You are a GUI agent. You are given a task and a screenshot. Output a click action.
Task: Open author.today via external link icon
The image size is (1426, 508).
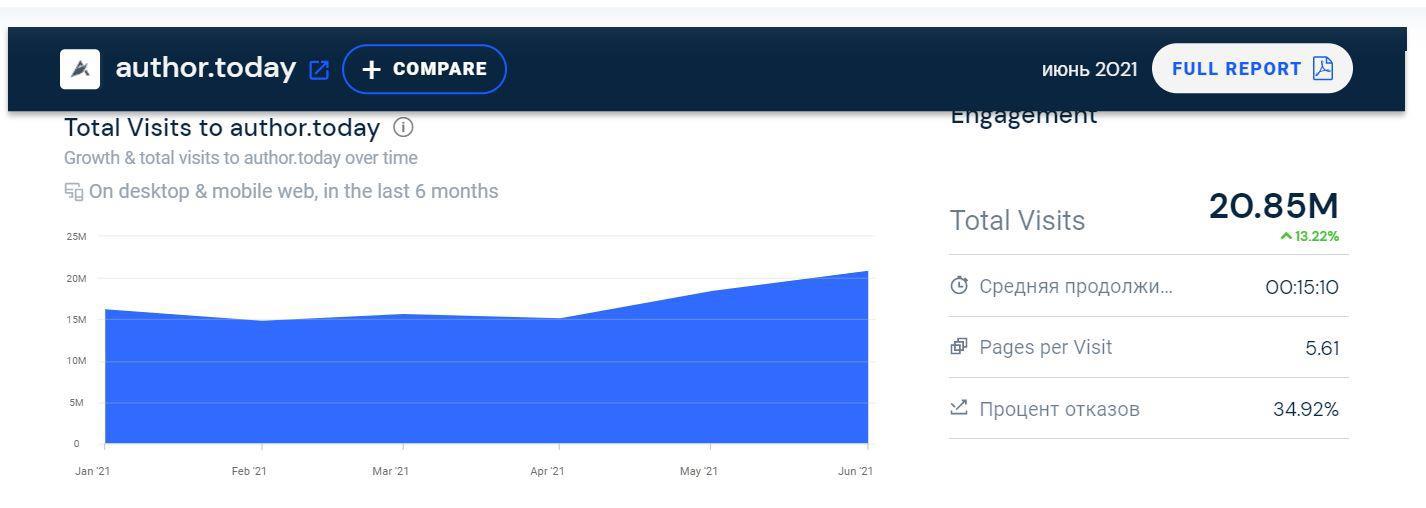319,70
